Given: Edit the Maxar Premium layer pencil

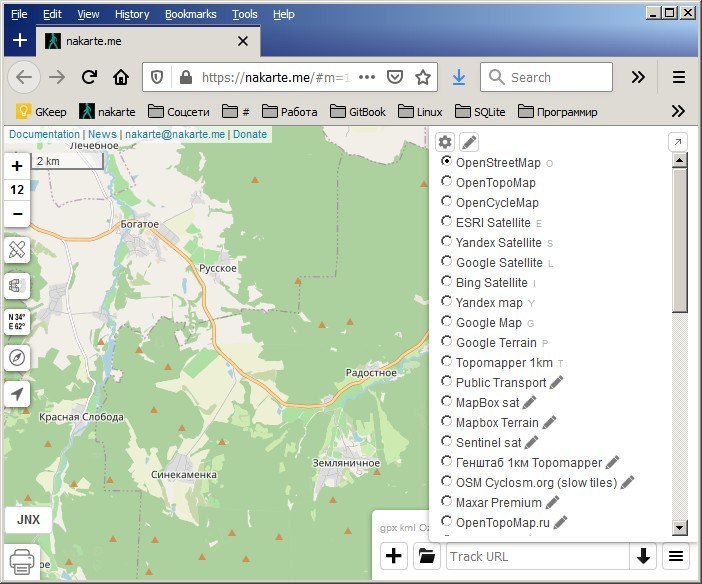Looking at the screenshot, I should [x=552, y=502].
